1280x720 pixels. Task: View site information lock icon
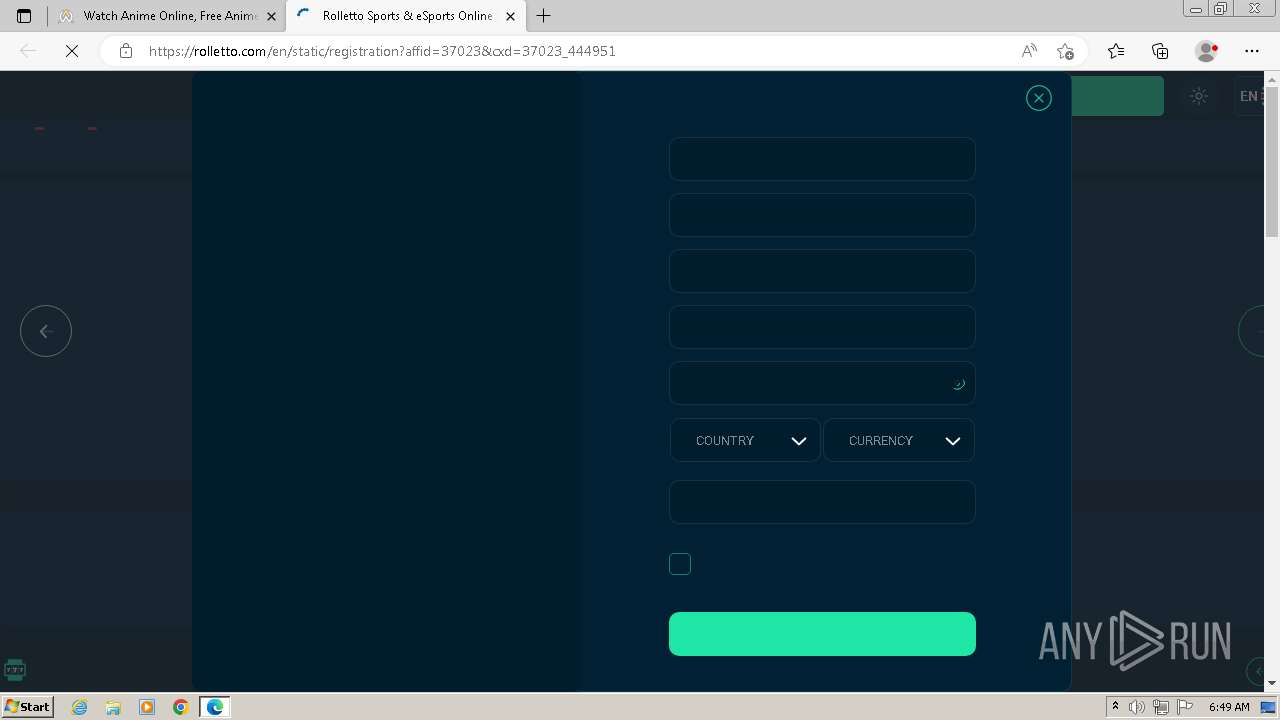click(x=126, y=51)
